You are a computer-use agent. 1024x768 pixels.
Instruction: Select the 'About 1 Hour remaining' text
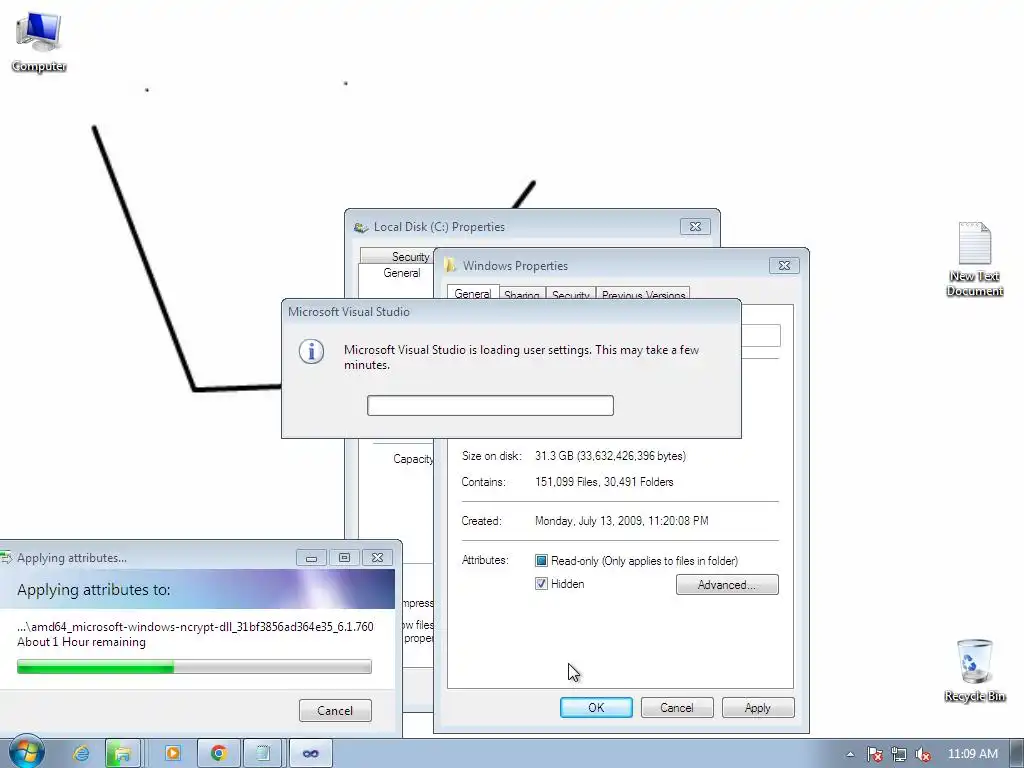coord(82,642)
